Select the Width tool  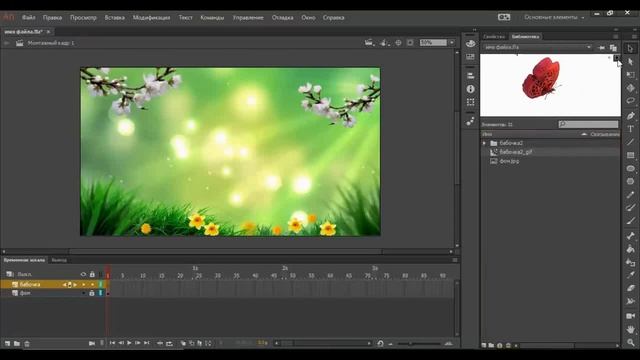631,301
